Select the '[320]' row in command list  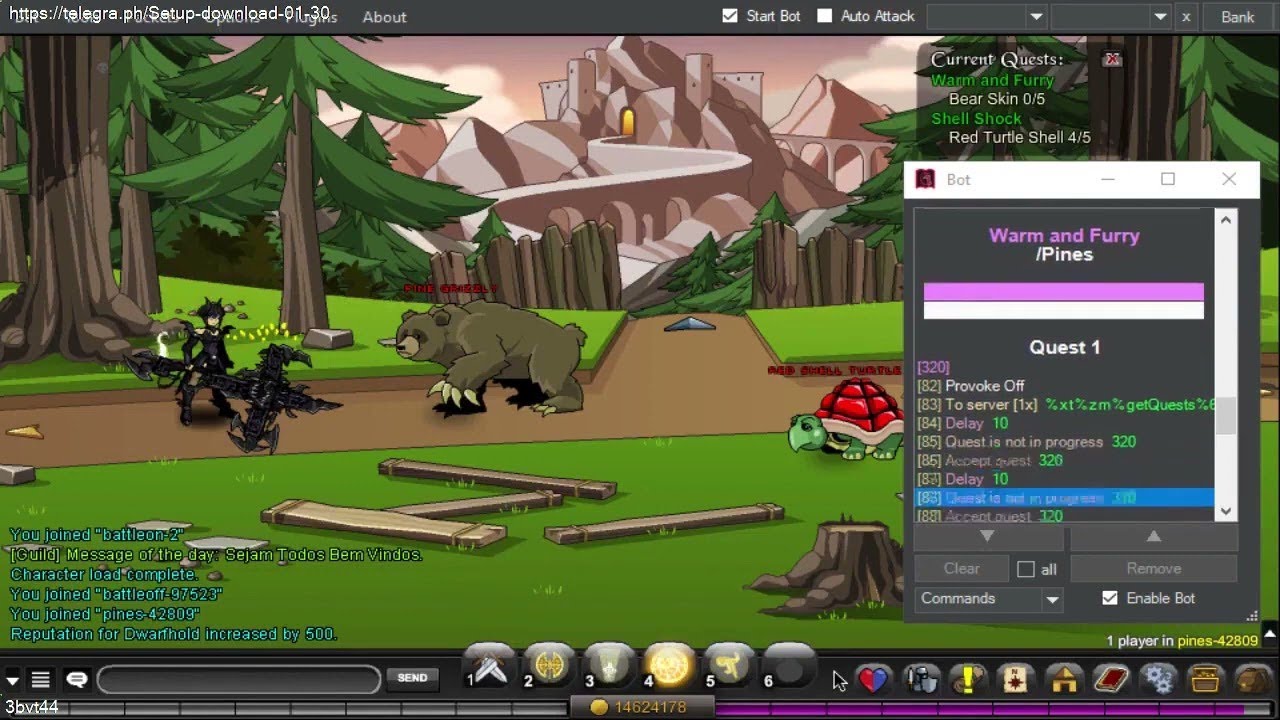(x=1065, y=368)
